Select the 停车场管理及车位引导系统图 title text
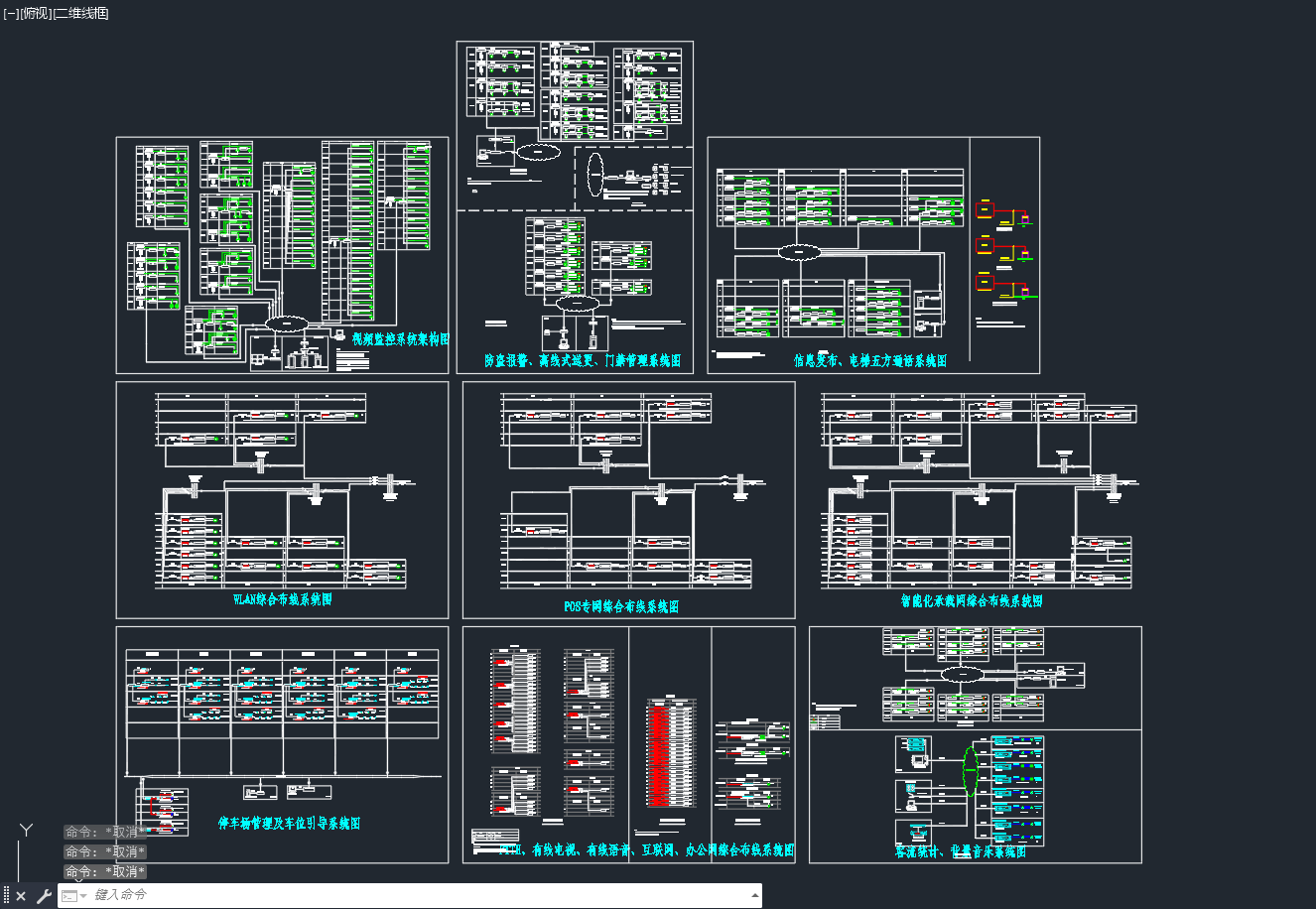Viewport: 1316px width, 909px height. pos(289,824)
